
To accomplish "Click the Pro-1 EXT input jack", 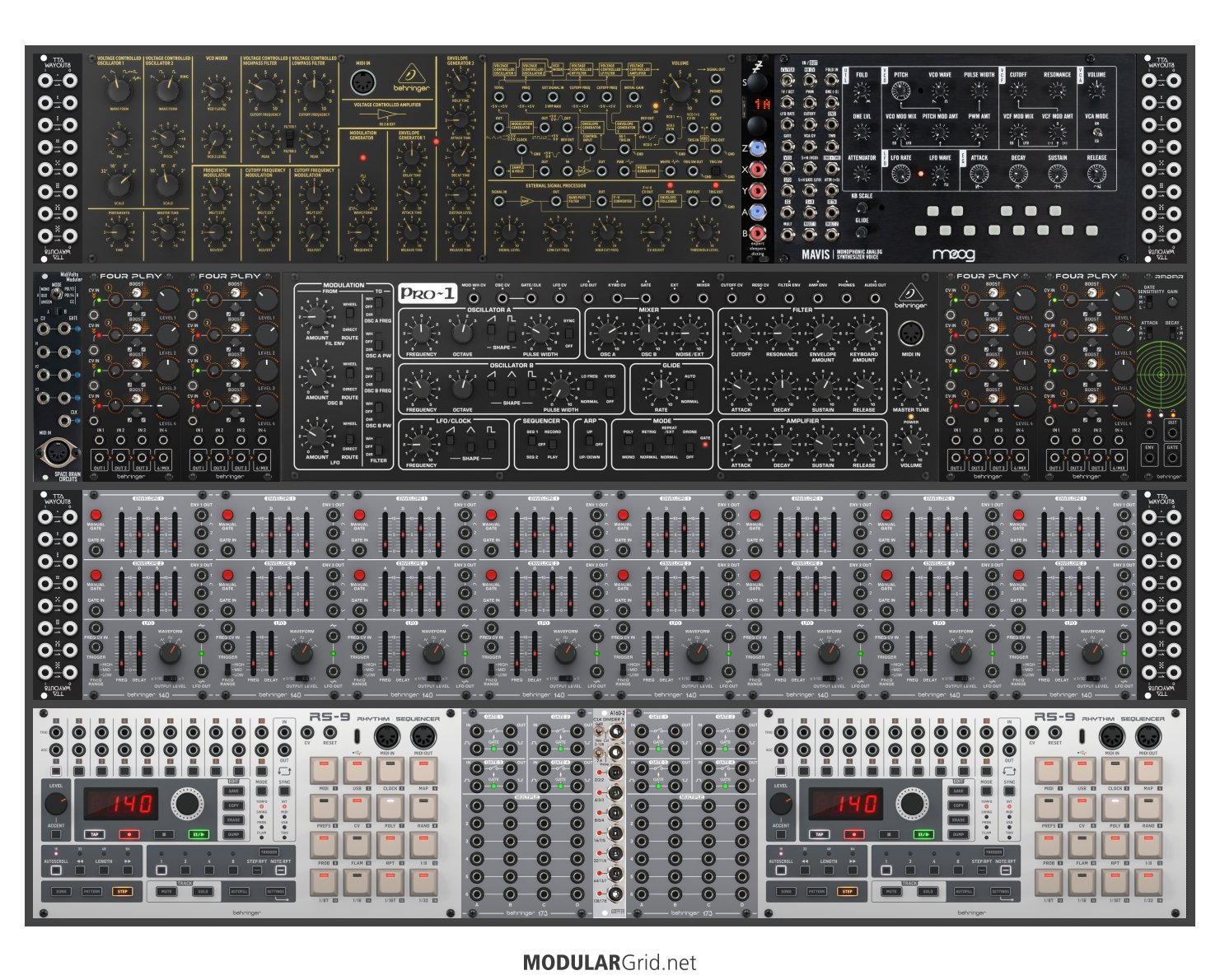I will [675, 299].
